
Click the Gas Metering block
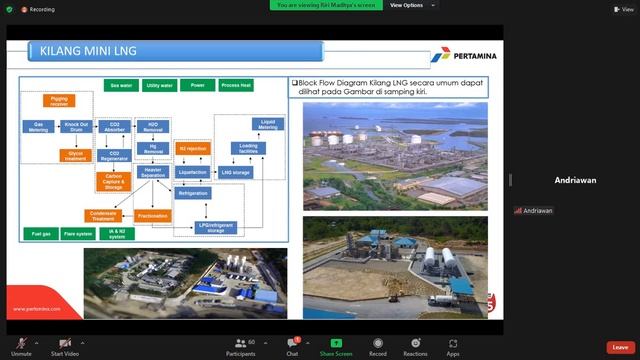click(x=38, y=127)
